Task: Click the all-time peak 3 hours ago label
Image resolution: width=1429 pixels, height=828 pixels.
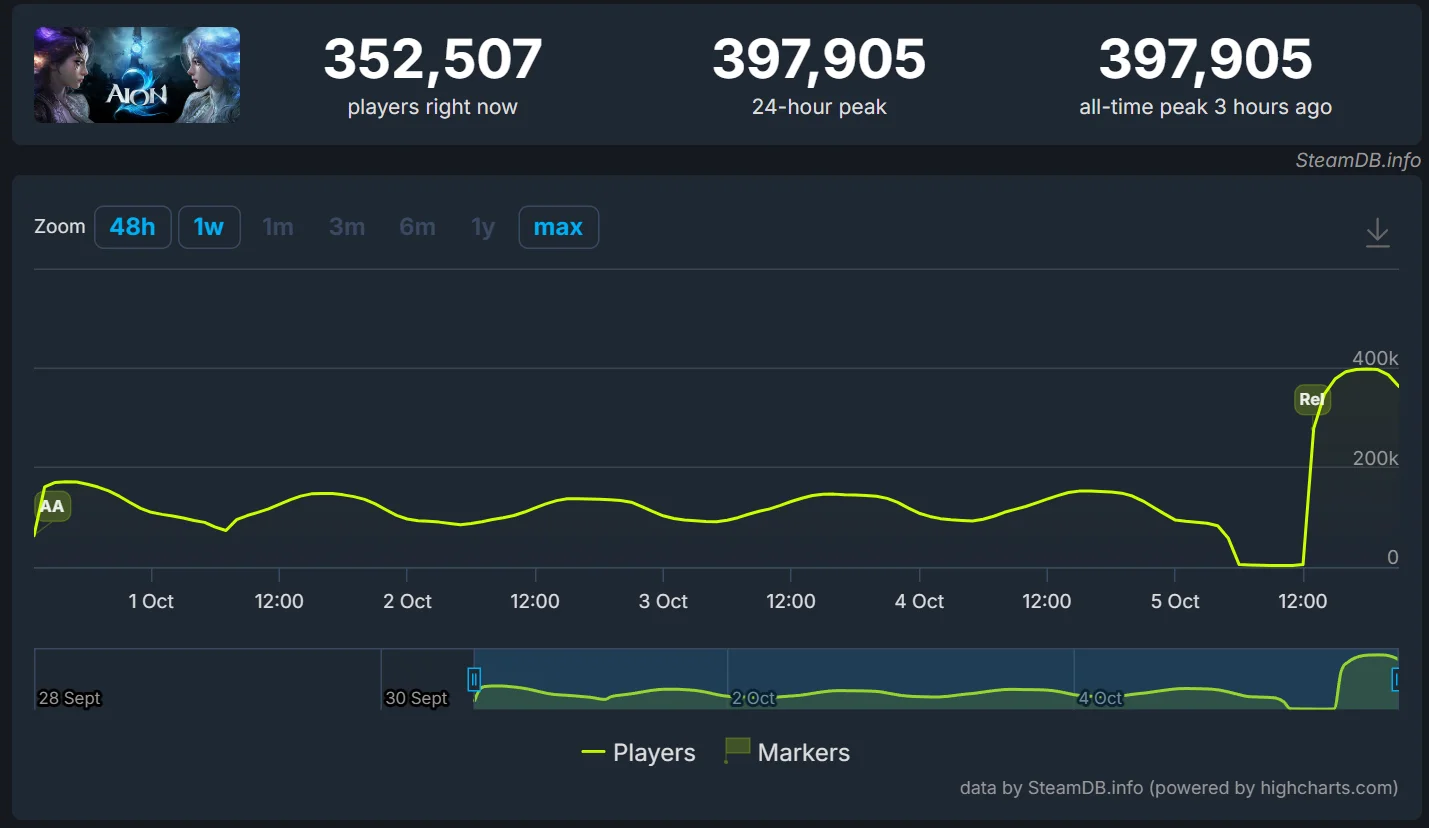Action: [x=1205, y=107]
